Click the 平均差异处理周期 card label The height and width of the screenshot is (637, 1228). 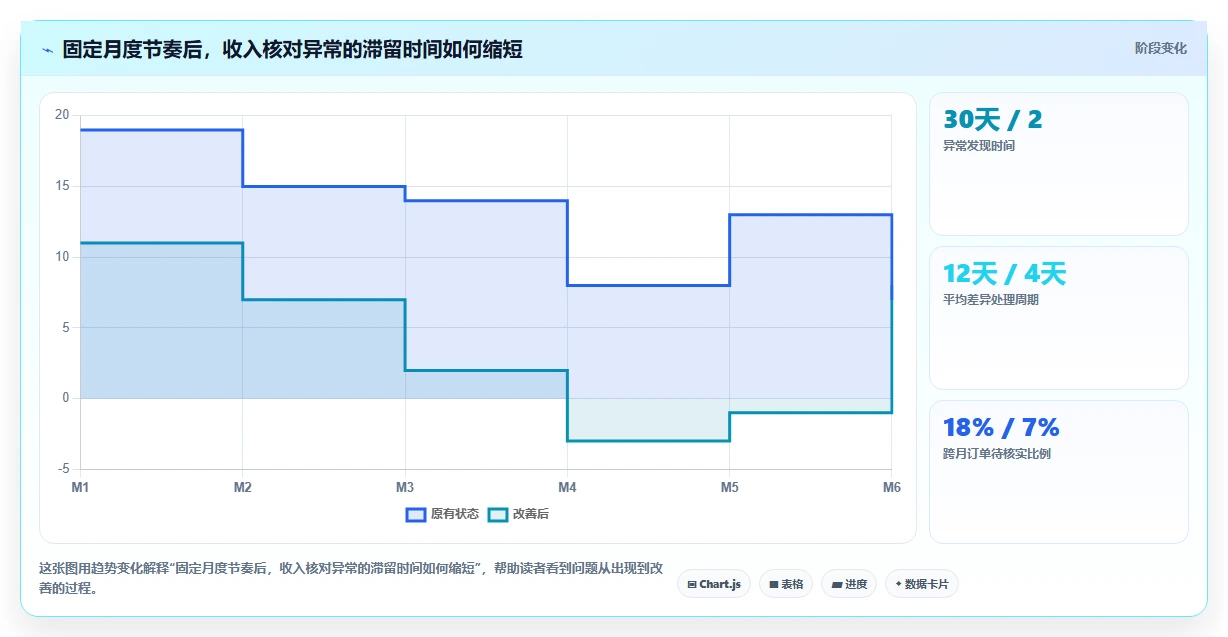pyautogui.click(x=991, y=300)
